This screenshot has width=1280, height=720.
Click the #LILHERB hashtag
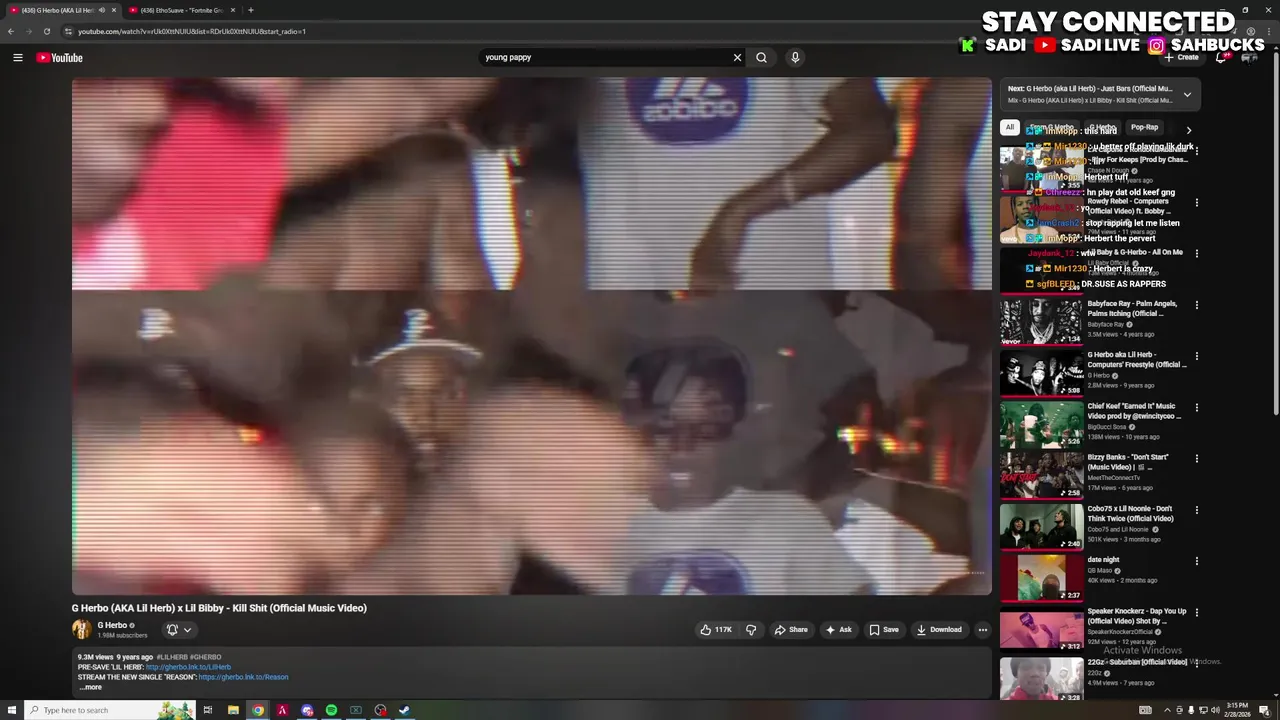tap(170, 657)
